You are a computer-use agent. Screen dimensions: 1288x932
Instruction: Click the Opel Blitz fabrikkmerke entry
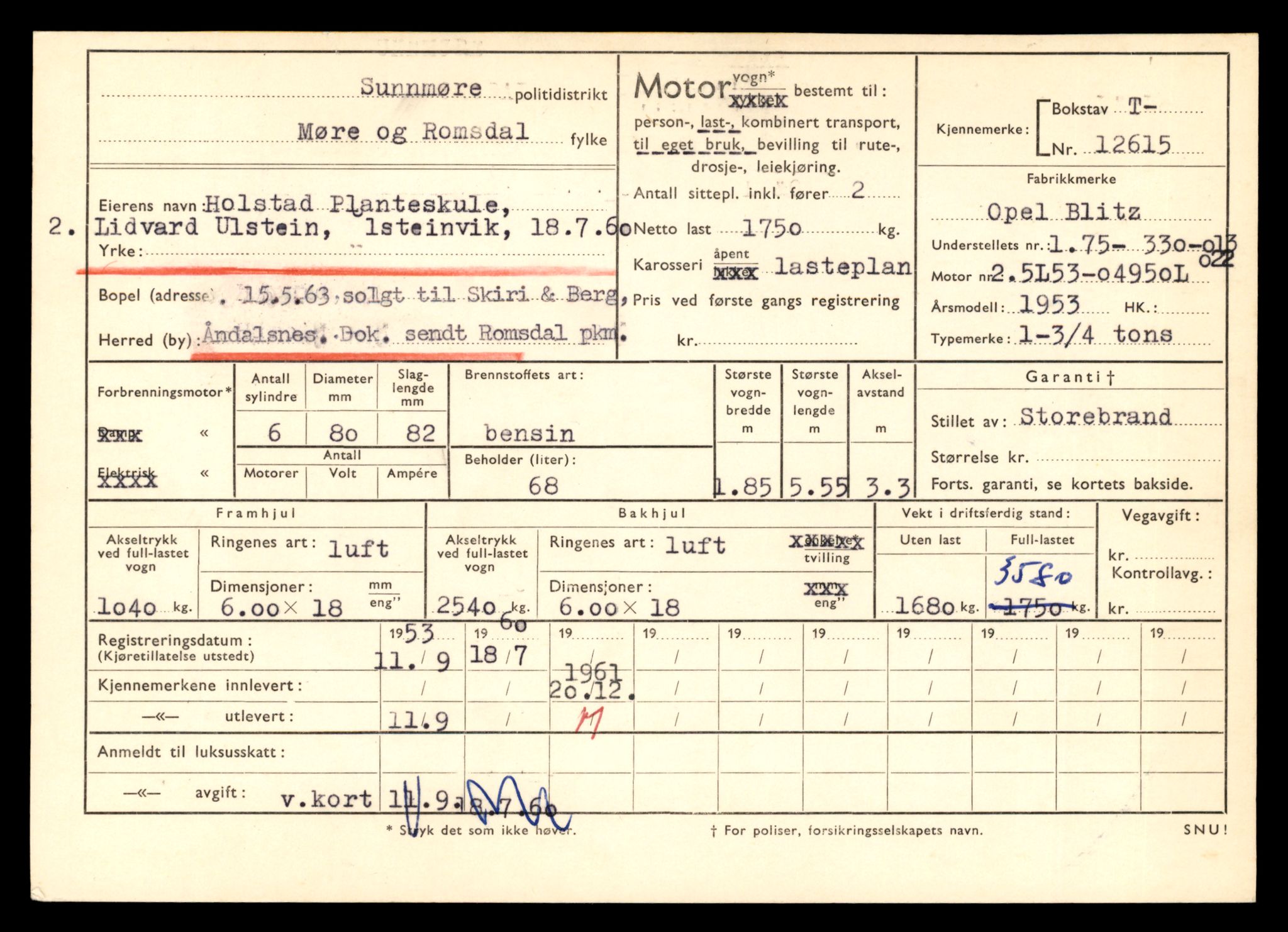[x=1063, y=212]
